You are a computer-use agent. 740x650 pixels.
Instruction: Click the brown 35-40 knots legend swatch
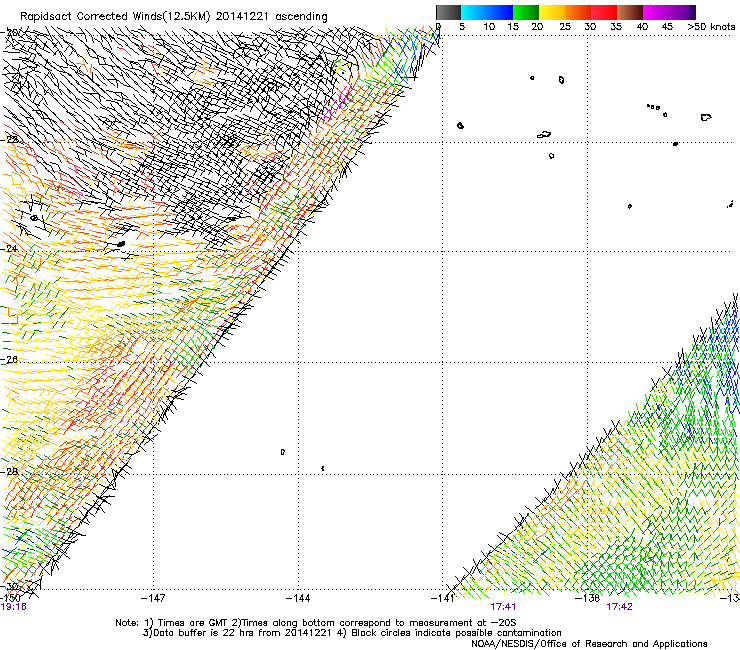click(x=630, y=12)
